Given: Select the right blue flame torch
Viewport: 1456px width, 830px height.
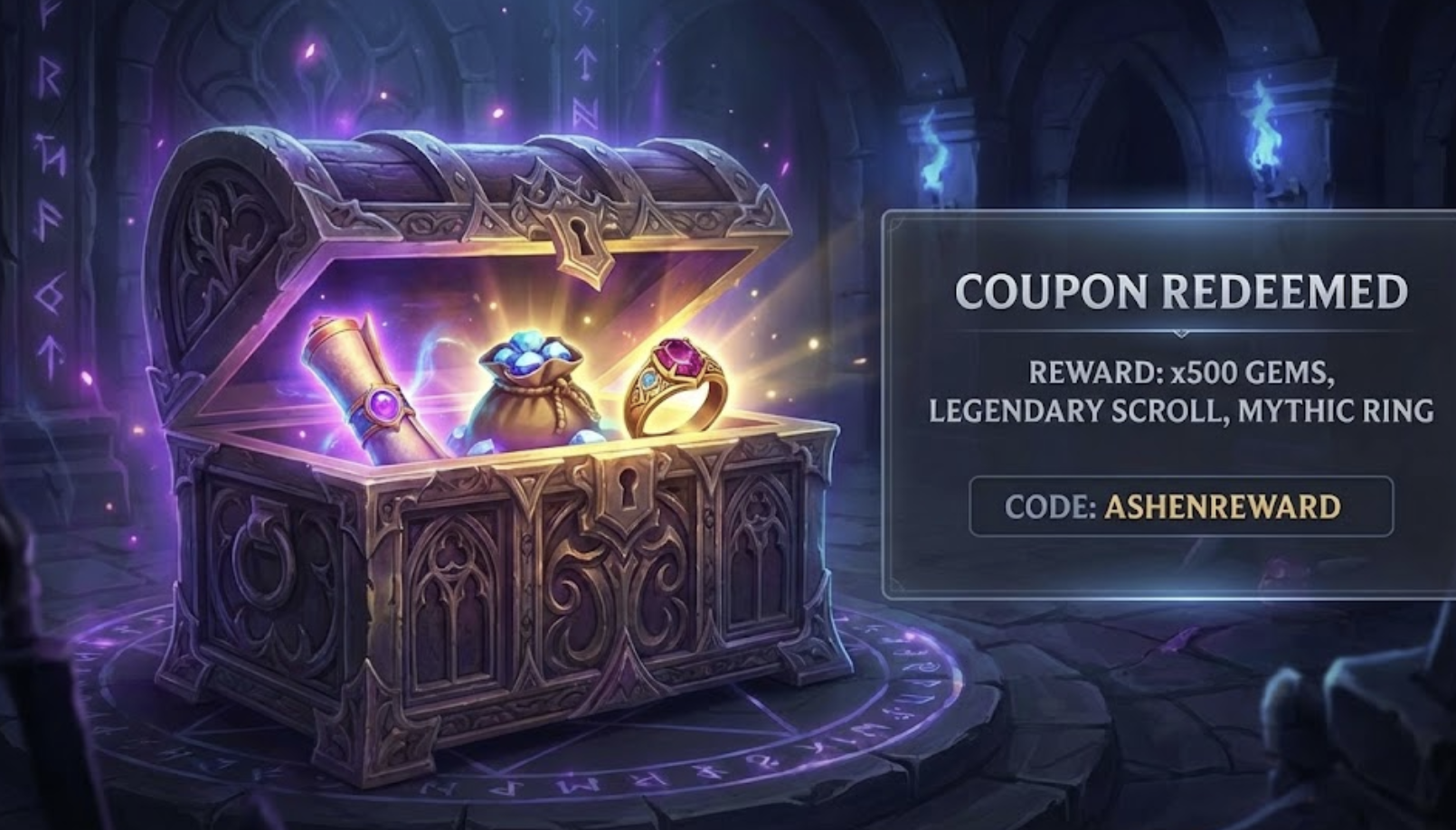Looking at the screenshot, I should pos(1262,126).
